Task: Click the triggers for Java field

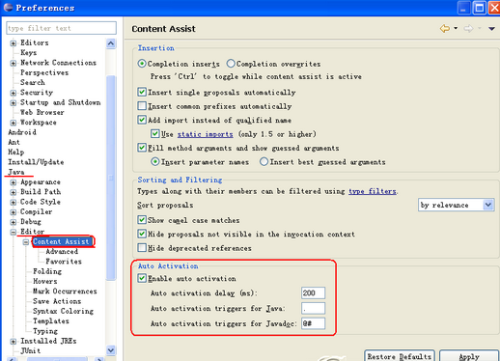Action: tap(313, 308)
